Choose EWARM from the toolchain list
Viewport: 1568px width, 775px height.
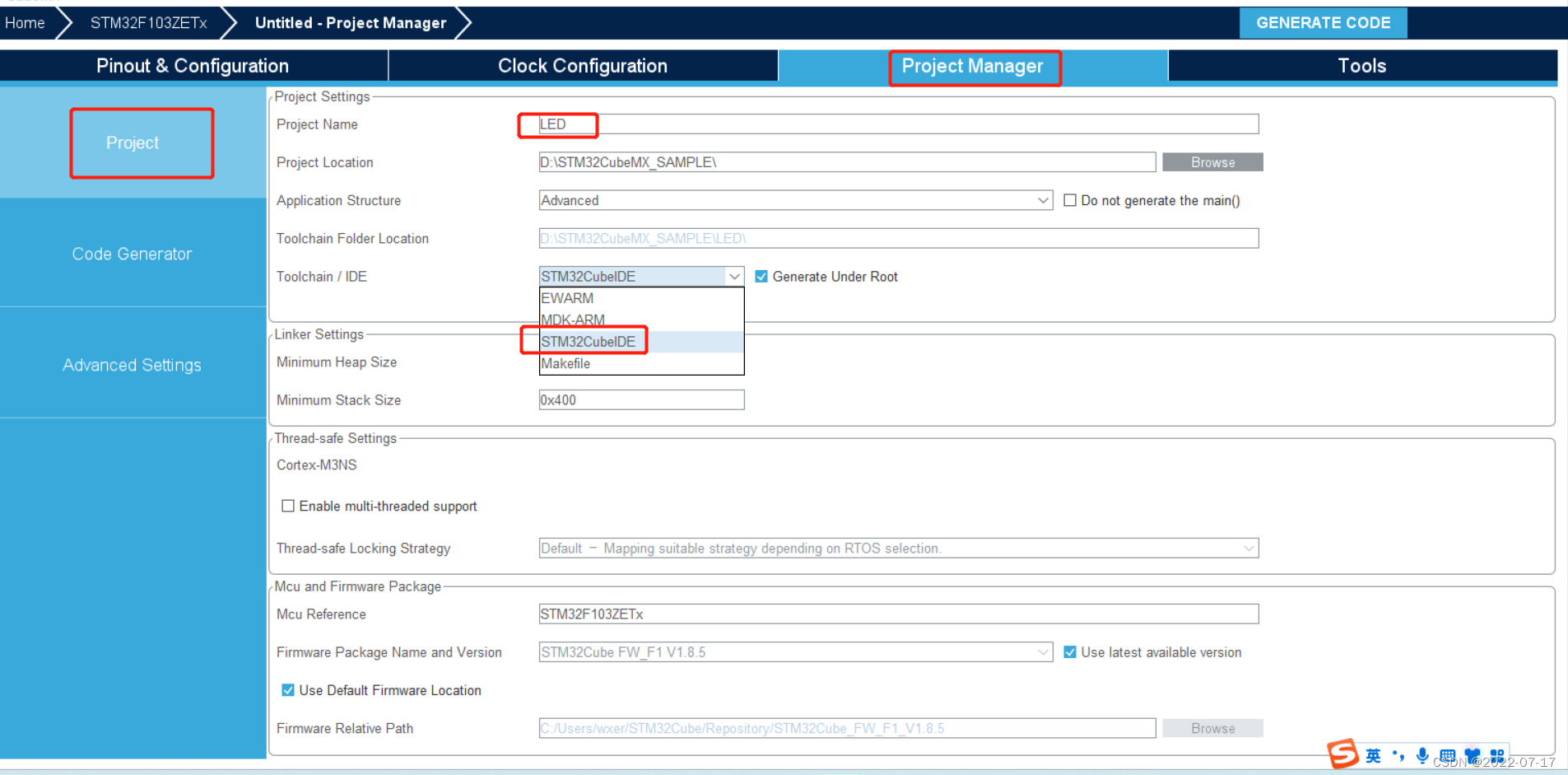641,298
